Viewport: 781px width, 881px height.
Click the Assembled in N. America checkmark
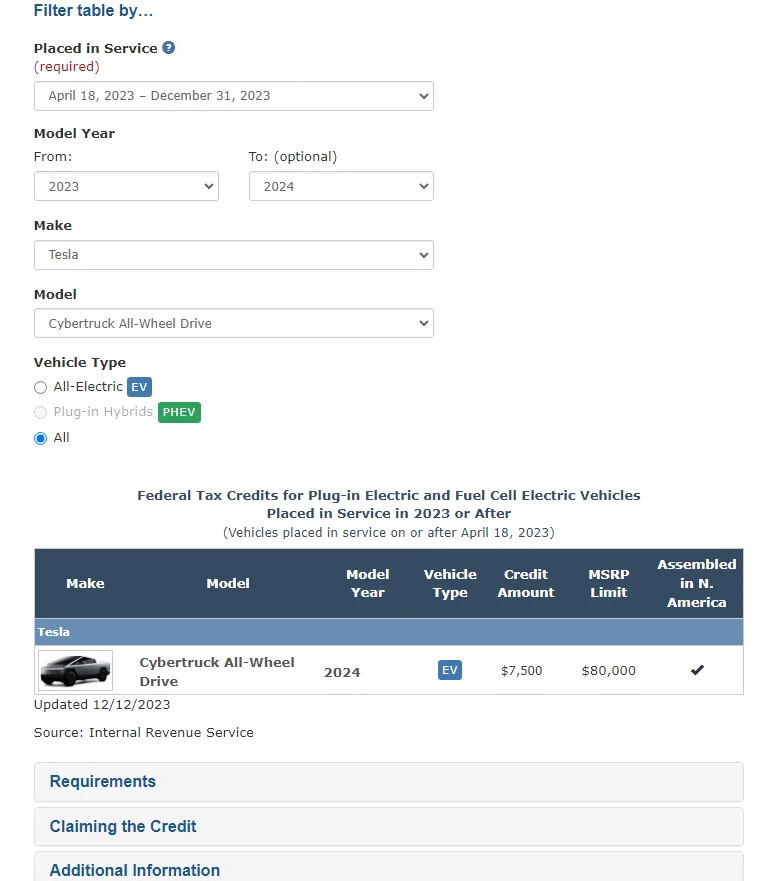point(697,670)
